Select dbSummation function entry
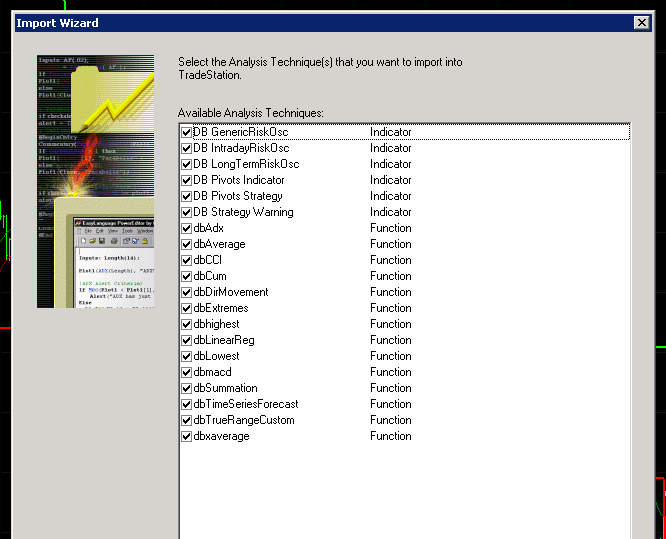The width and height of the screenshot is (666, 539). pos(225,388)
